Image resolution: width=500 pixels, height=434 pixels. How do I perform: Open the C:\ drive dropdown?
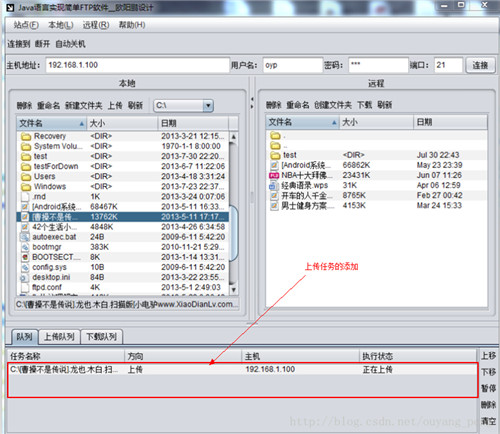click(x=208, y=106)
